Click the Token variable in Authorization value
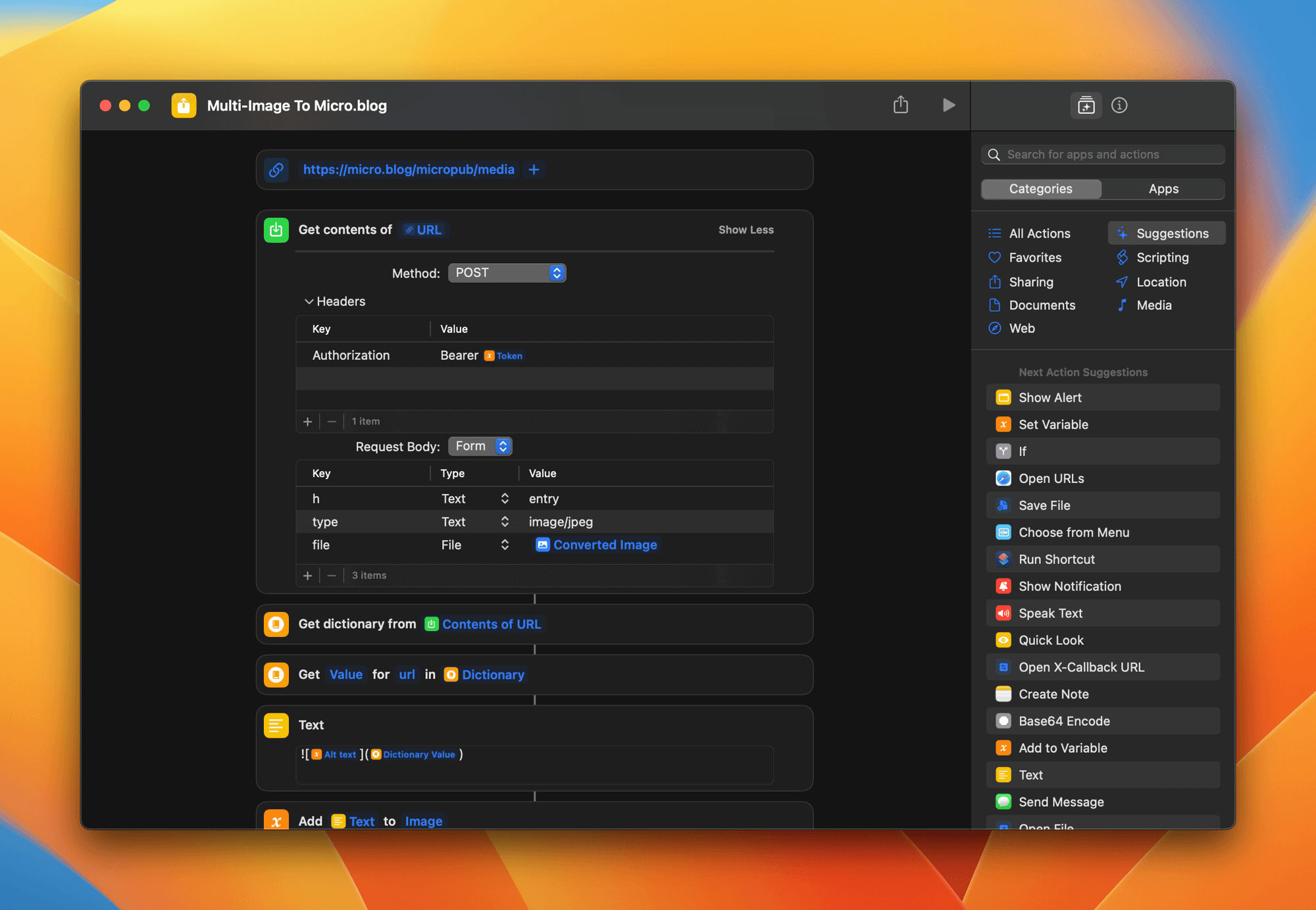This screenshot has height=910, width=1316. (x=503, y=356)
